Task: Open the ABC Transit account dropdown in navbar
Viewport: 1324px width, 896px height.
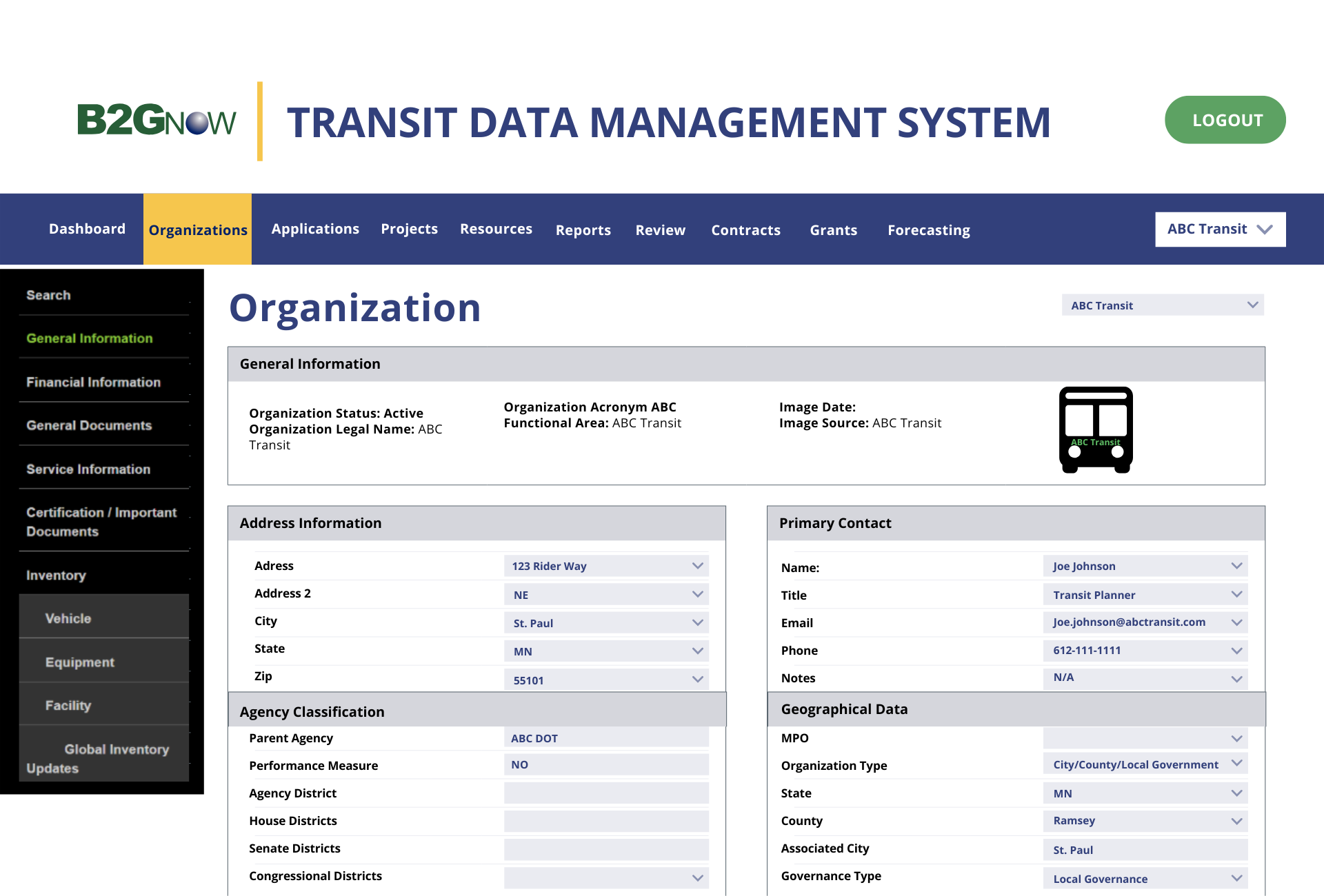Action: 1219,229
